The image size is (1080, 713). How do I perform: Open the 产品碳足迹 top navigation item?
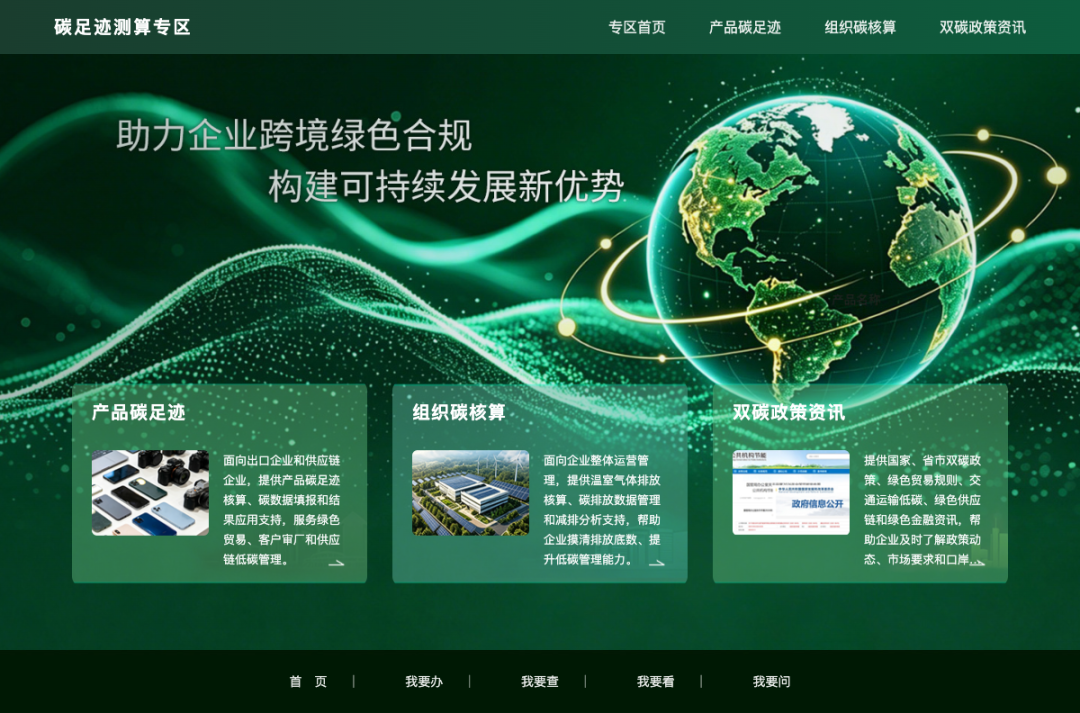745,28
